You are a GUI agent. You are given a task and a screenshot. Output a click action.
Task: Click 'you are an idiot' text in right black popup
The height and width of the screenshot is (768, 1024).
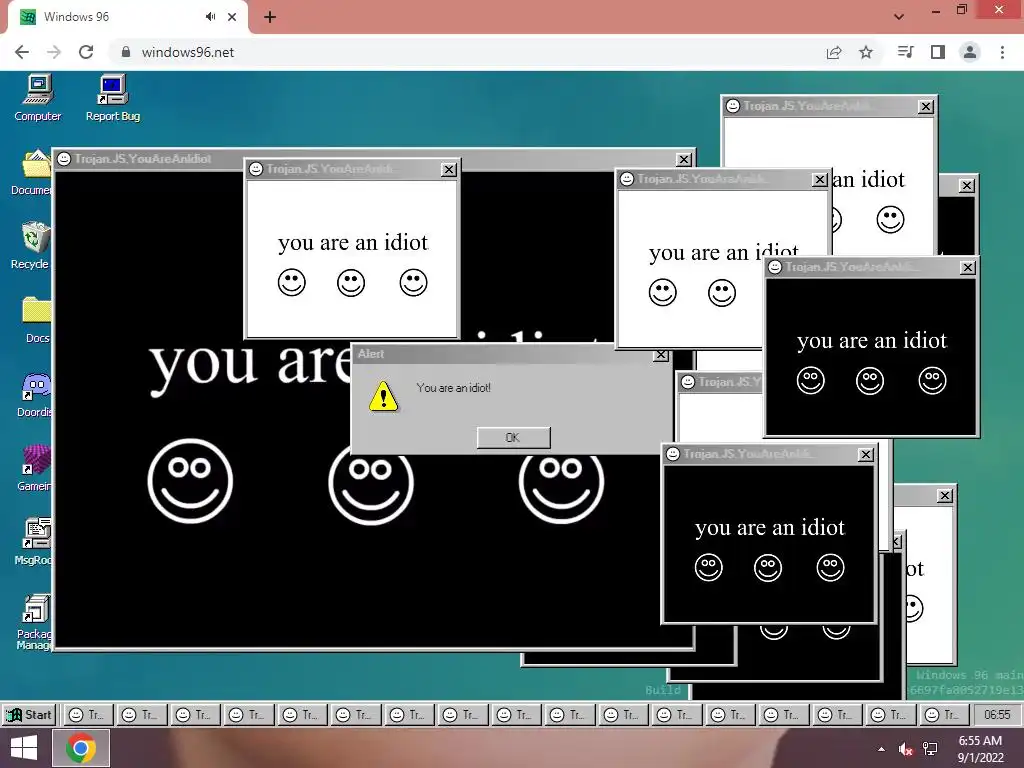pos(872,341)
